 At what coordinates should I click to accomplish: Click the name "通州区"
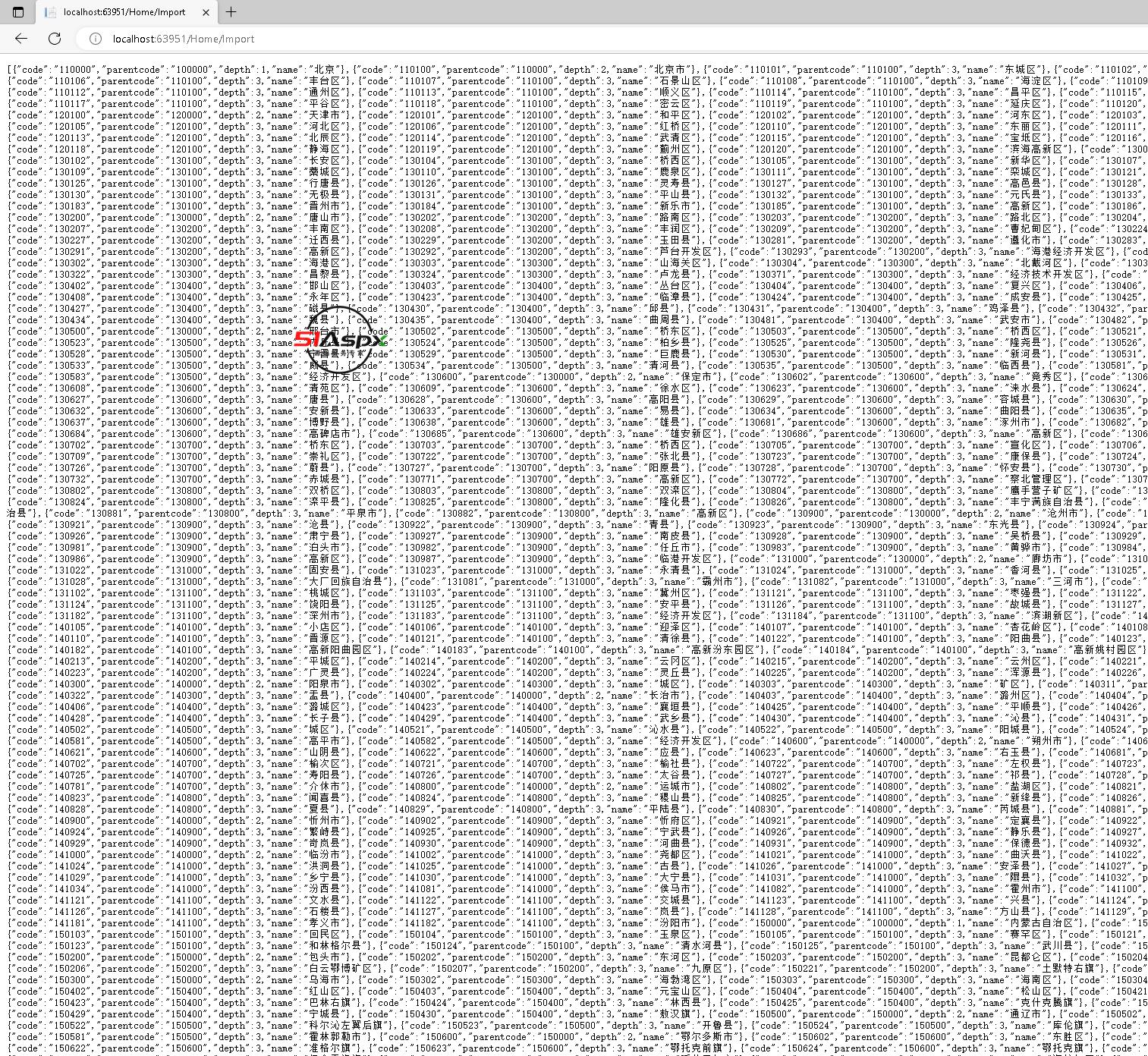326,93
